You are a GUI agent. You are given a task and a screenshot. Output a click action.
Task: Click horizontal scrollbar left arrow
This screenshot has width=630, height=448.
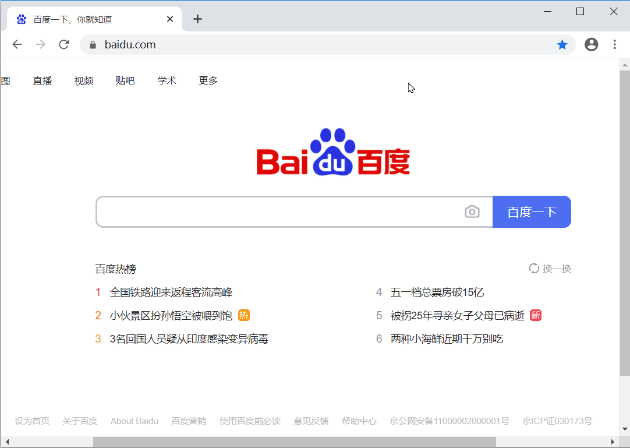pyautogui.click(x=7, y=442)
